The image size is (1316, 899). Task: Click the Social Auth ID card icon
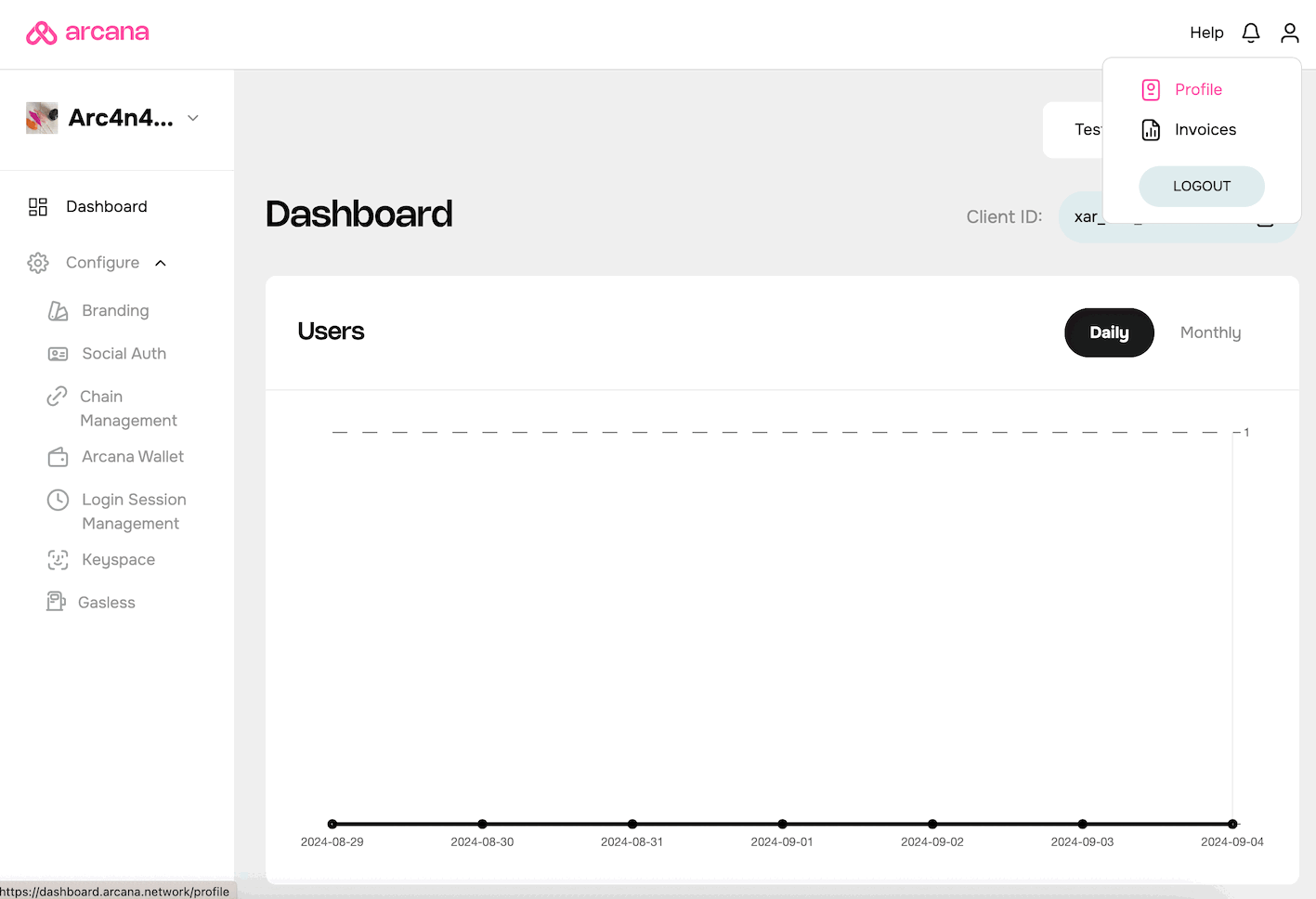click(x=58, y=354)
